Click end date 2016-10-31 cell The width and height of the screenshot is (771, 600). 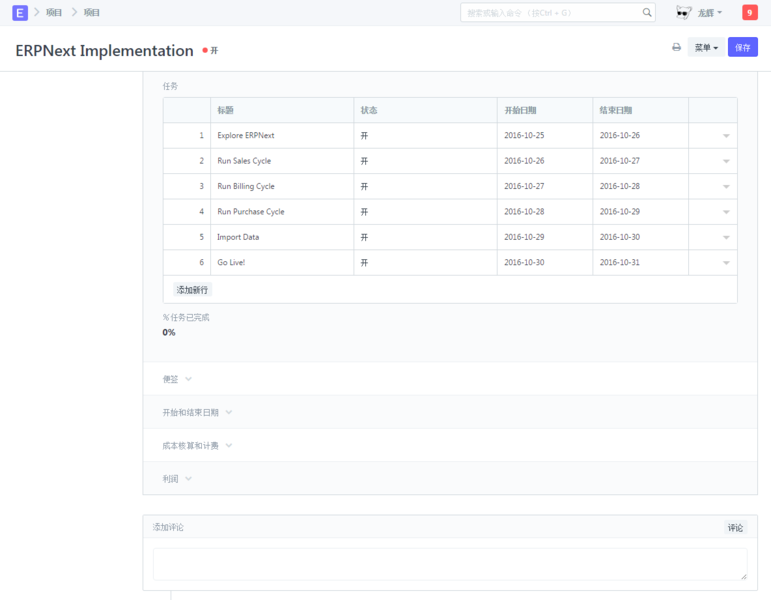pos(640,263)
